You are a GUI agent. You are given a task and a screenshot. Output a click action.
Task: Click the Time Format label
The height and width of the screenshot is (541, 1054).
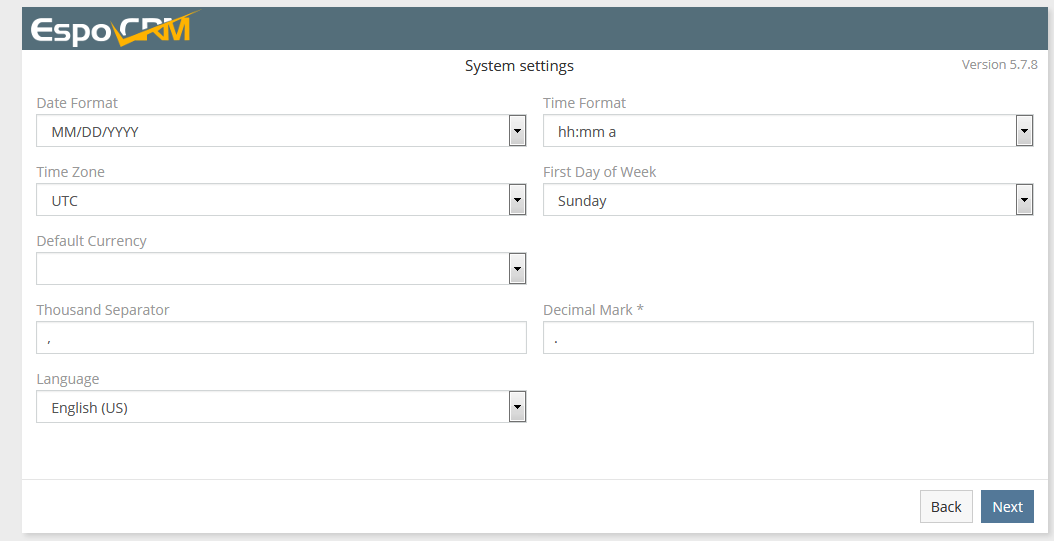point(584,103)
